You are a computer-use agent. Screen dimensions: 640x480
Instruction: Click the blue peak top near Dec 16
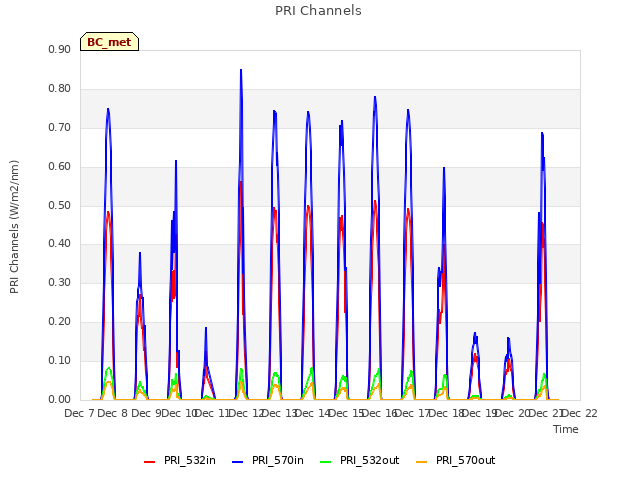click(x=375, y=98)
